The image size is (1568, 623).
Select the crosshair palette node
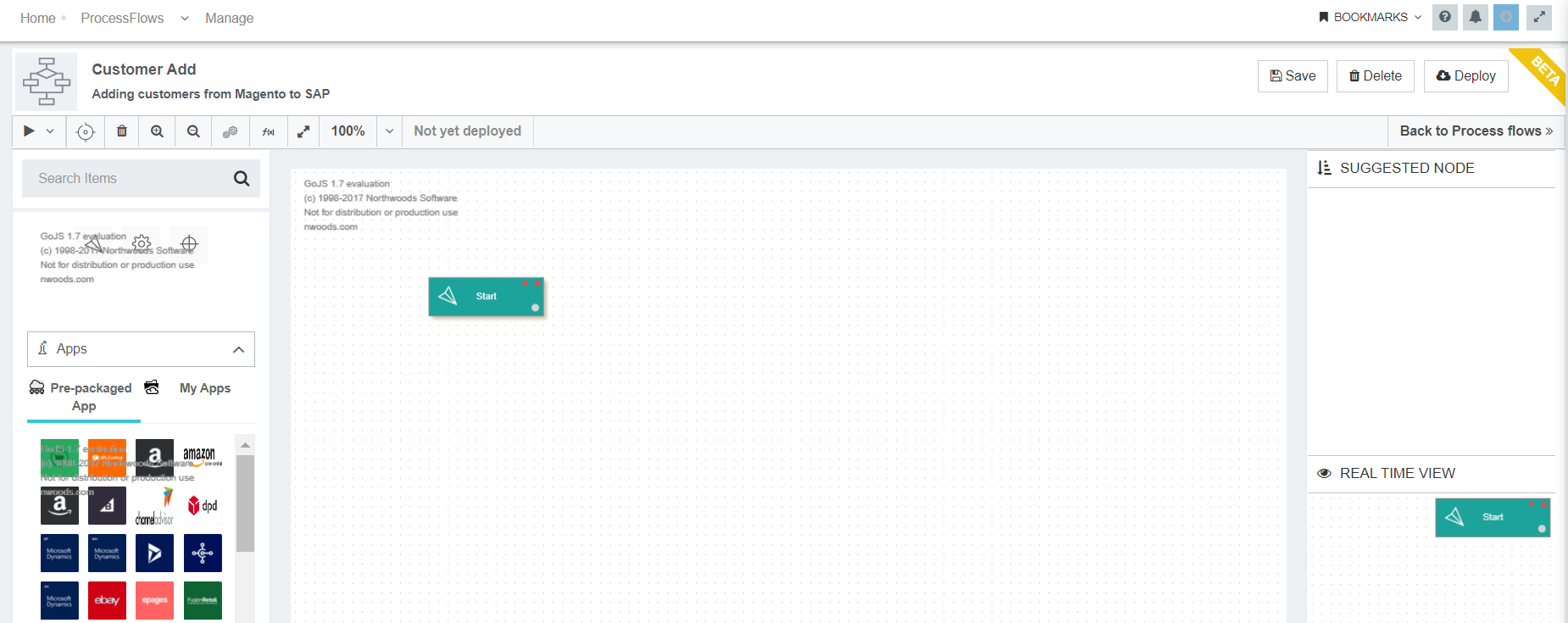click(189, 244)
